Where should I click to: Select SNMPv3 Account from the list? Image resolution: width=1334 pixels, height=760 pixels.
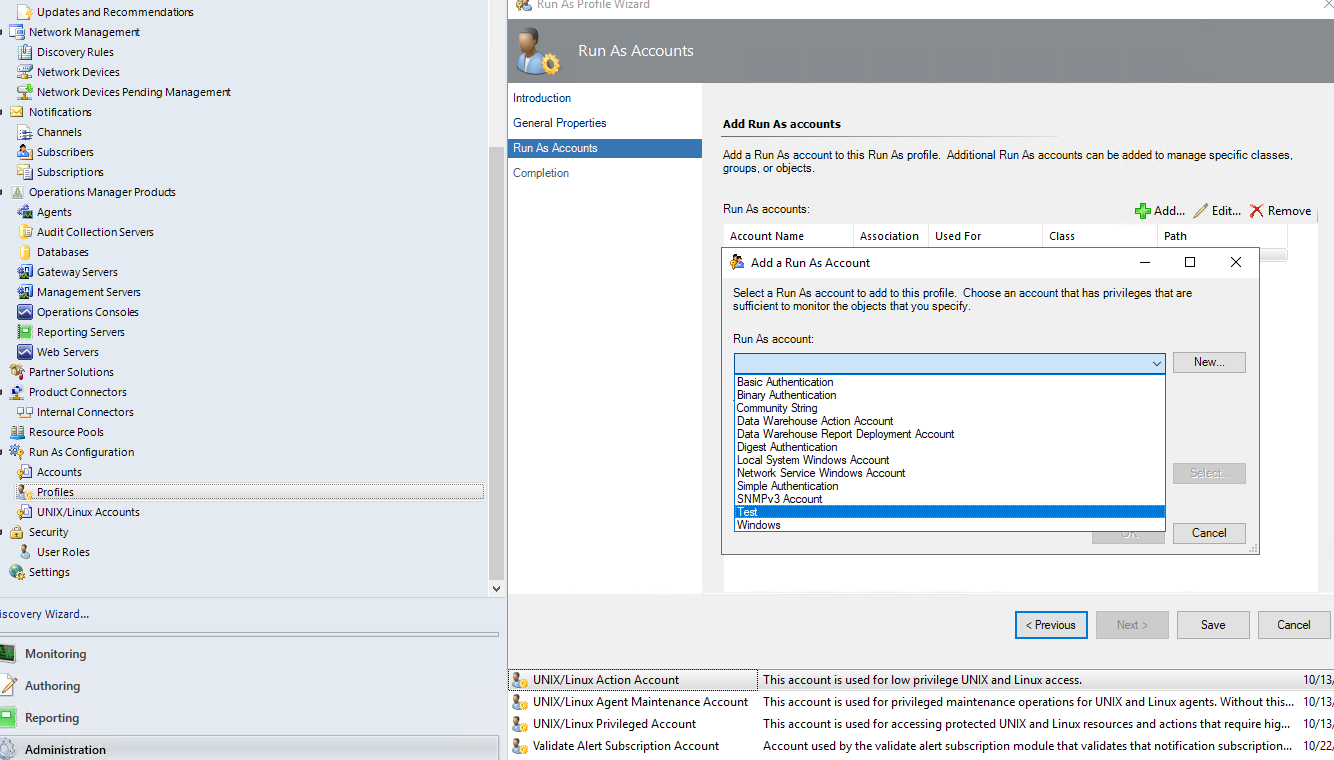pos(949,499)
